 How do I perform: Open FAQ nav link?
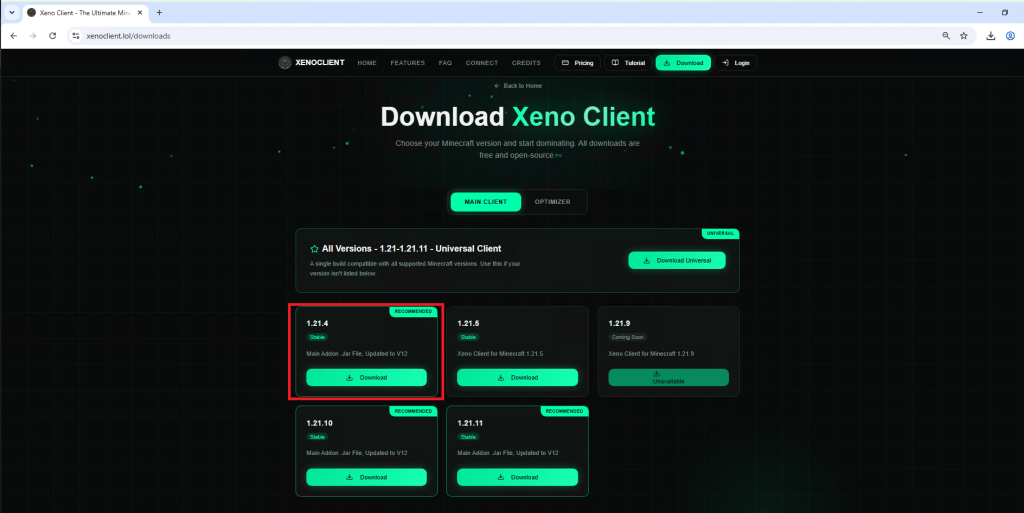[x=445, y=63]
